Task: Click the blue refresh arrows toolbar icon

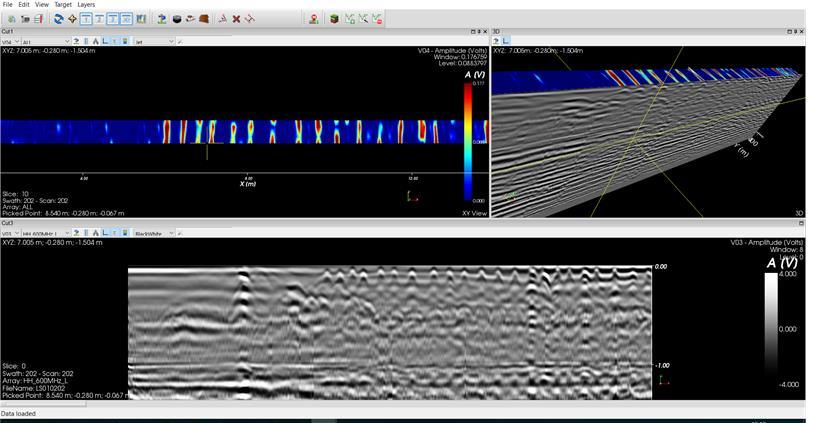Action: [x=59, y=19]
